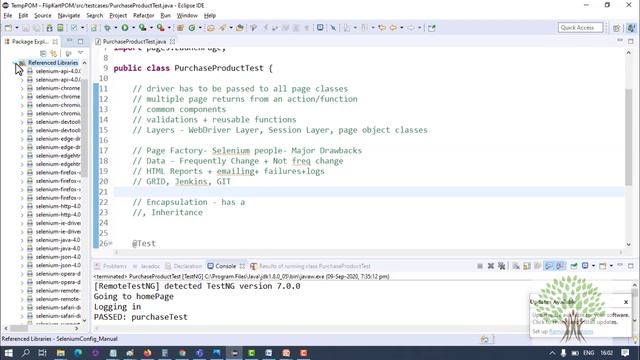
Task: Click the Clear Console icon
Action: 516,266
